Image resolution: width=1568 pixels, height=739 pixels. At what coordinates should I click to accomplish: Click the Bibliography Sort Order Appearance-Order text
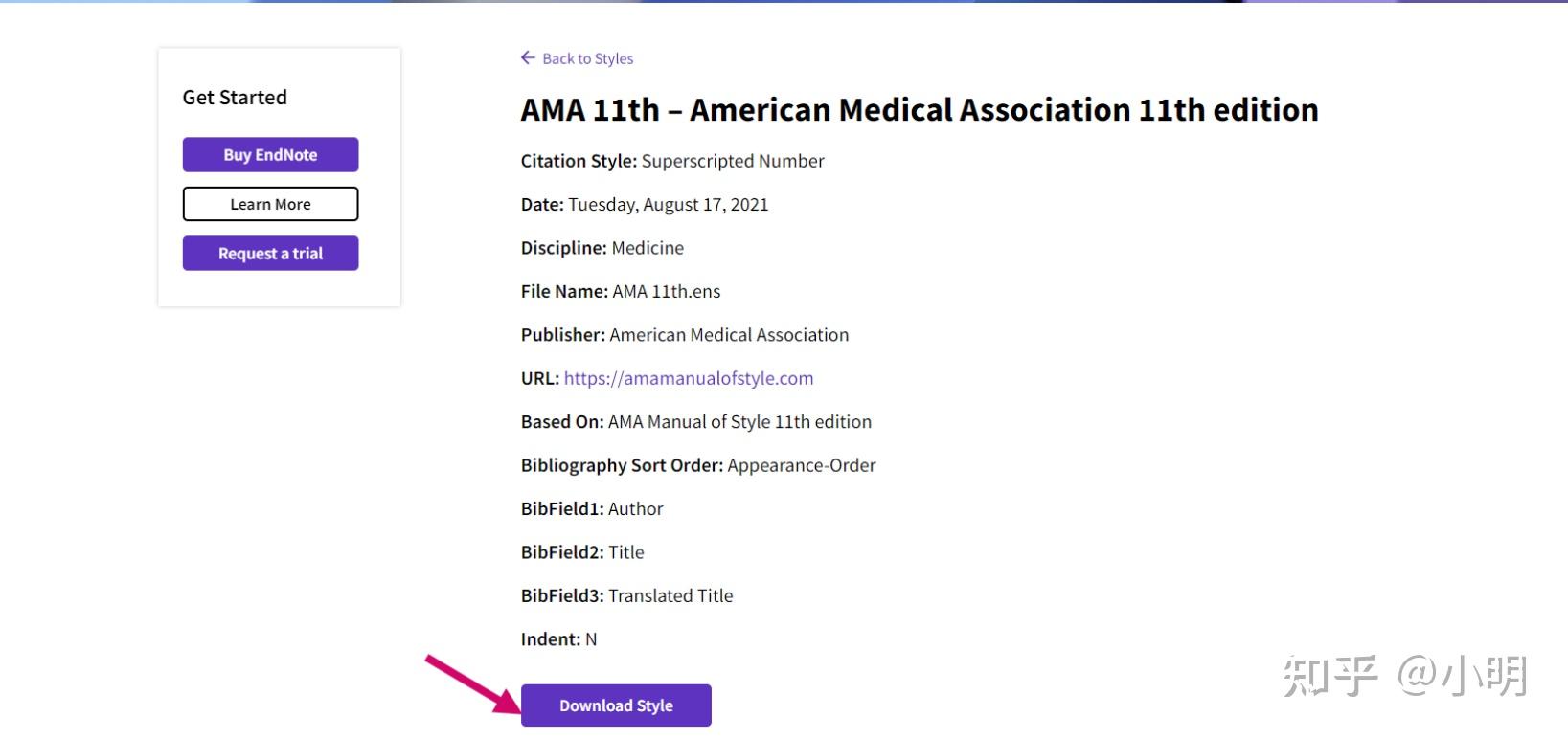[698, 465]
